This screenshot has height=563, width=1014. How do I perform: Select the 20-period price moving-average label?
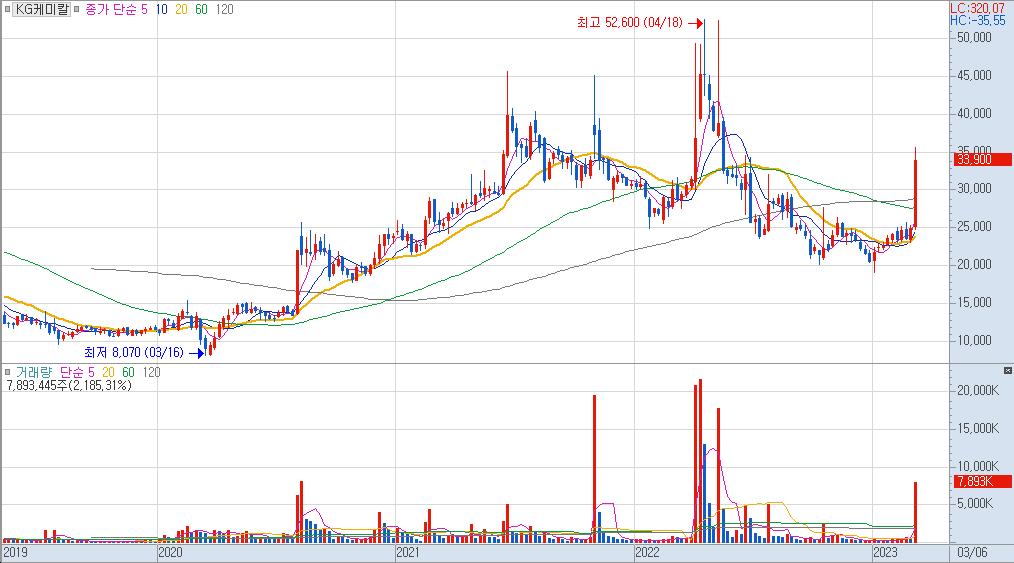181,10
